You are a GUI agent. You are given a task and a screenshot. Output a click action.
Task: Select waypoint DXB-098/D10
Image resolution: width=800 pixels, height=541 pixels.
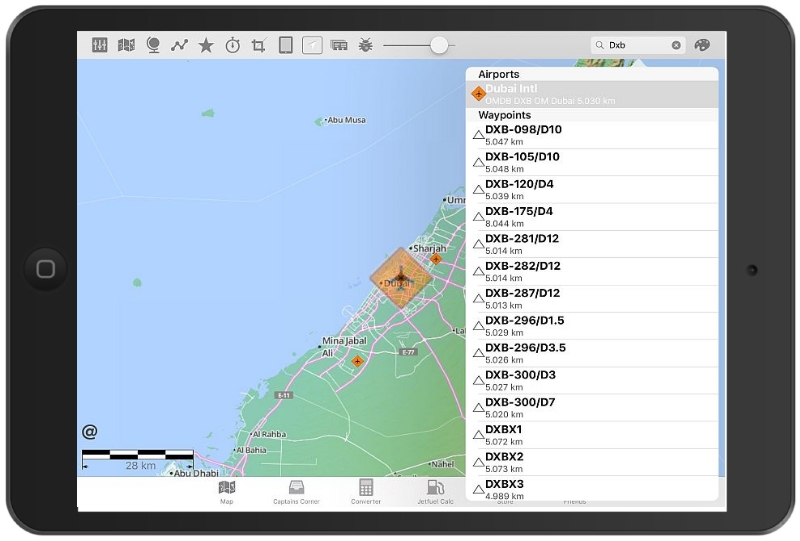pos(592,135)
